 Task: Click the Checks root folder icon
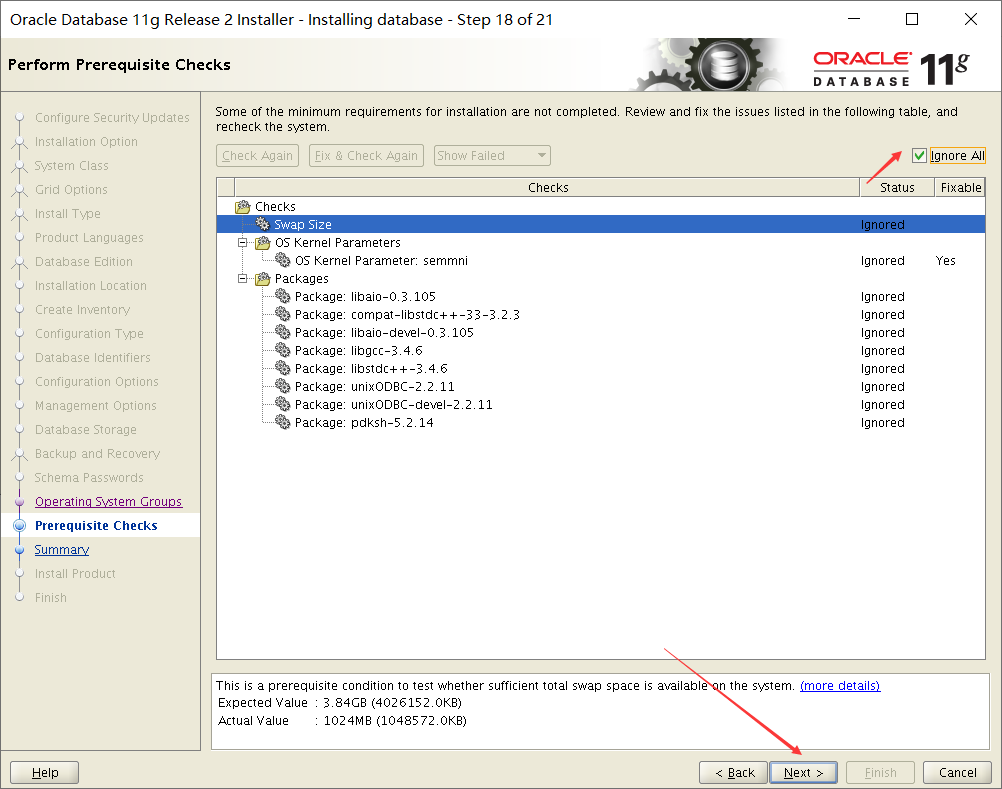tap(243, 206)
